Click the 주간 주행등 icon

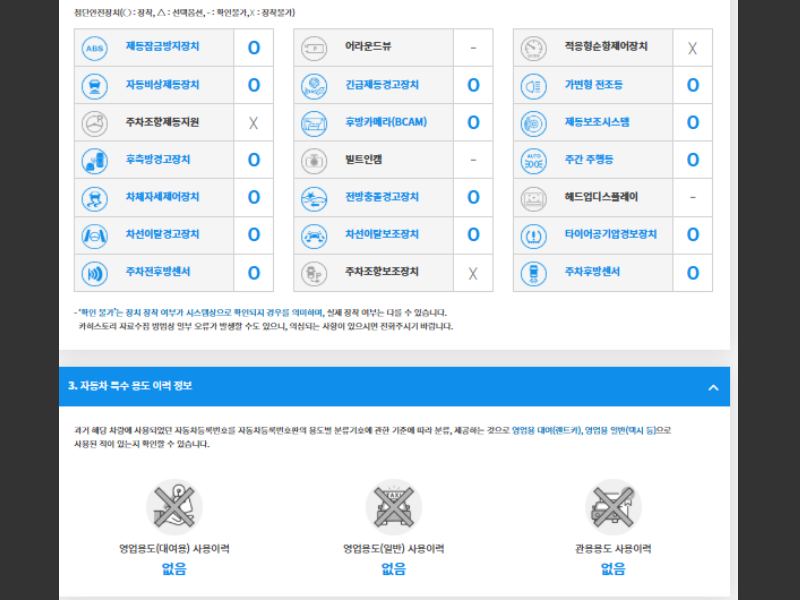pyautogui.click(x=534, y=160)
